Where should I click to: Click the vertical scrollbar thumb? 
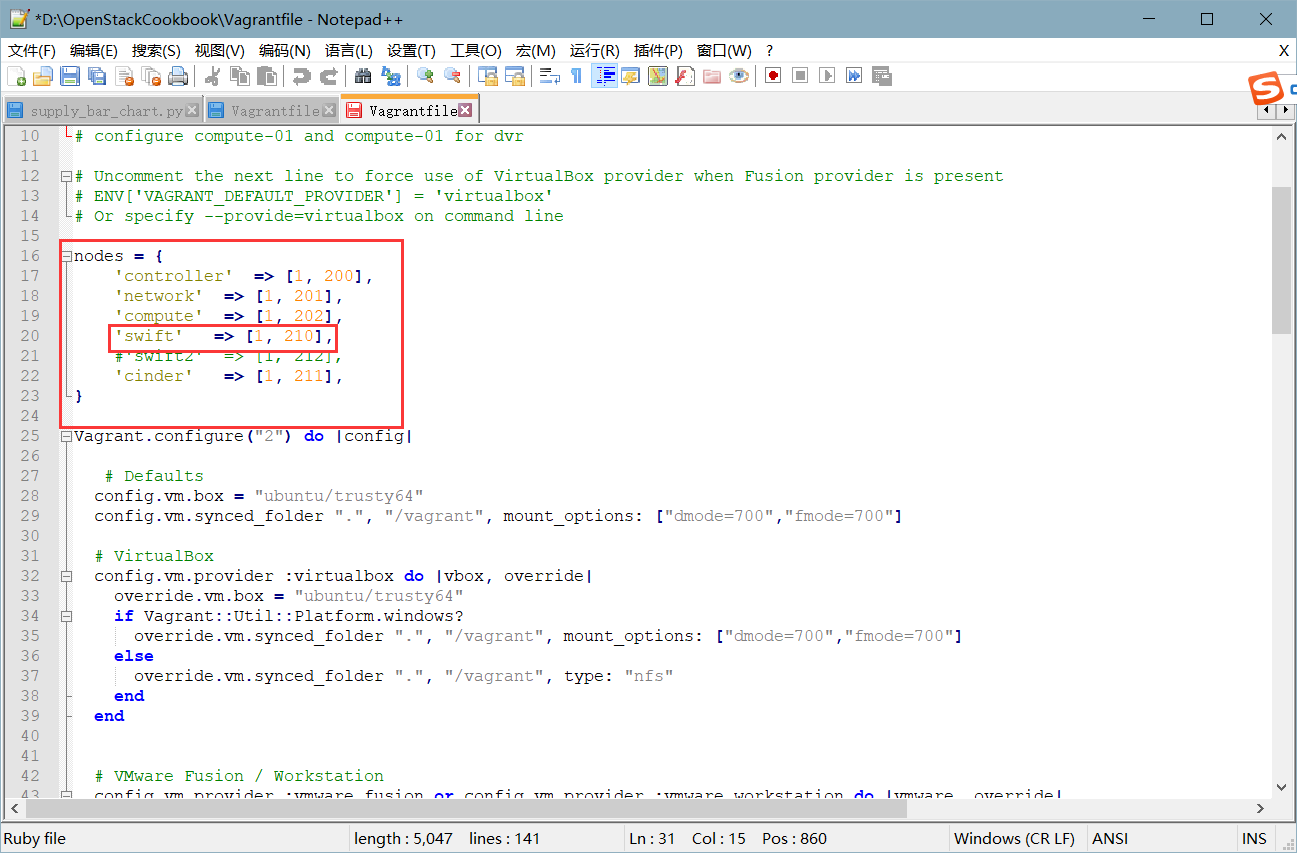point(1281,259)
